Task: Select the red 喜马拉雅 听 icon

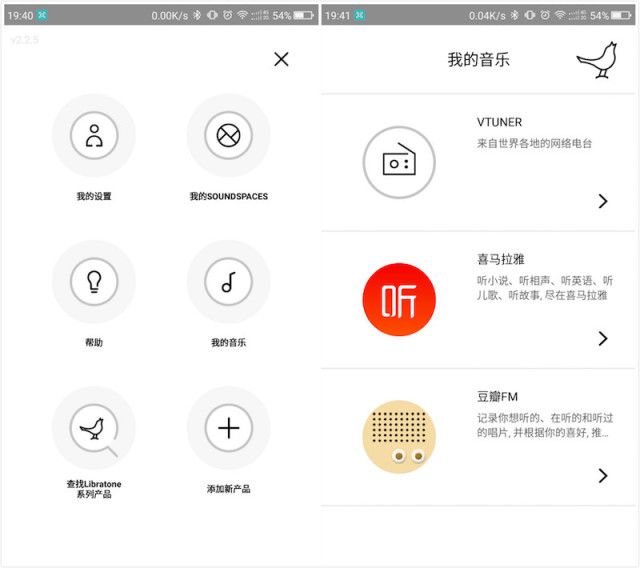Action: point(399,300)
